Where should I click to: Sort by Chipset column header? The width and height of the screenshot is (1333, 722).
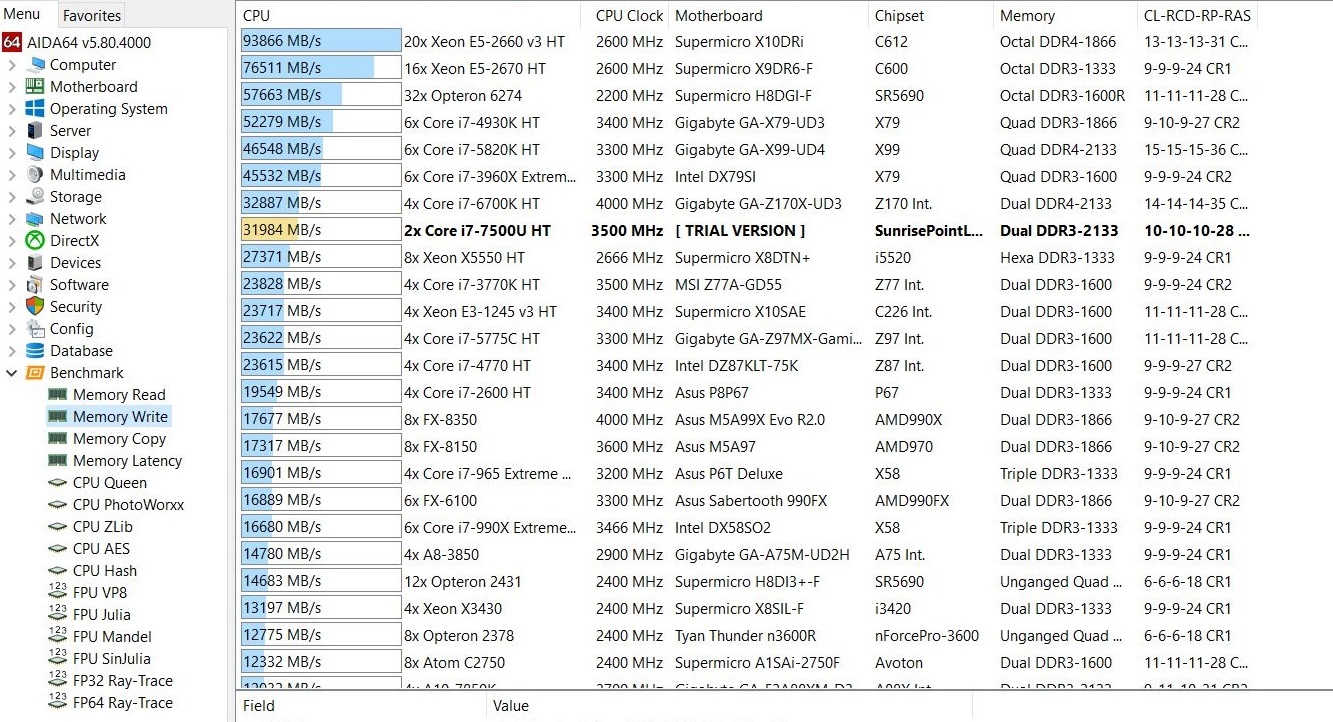click(x=931, y=16)
